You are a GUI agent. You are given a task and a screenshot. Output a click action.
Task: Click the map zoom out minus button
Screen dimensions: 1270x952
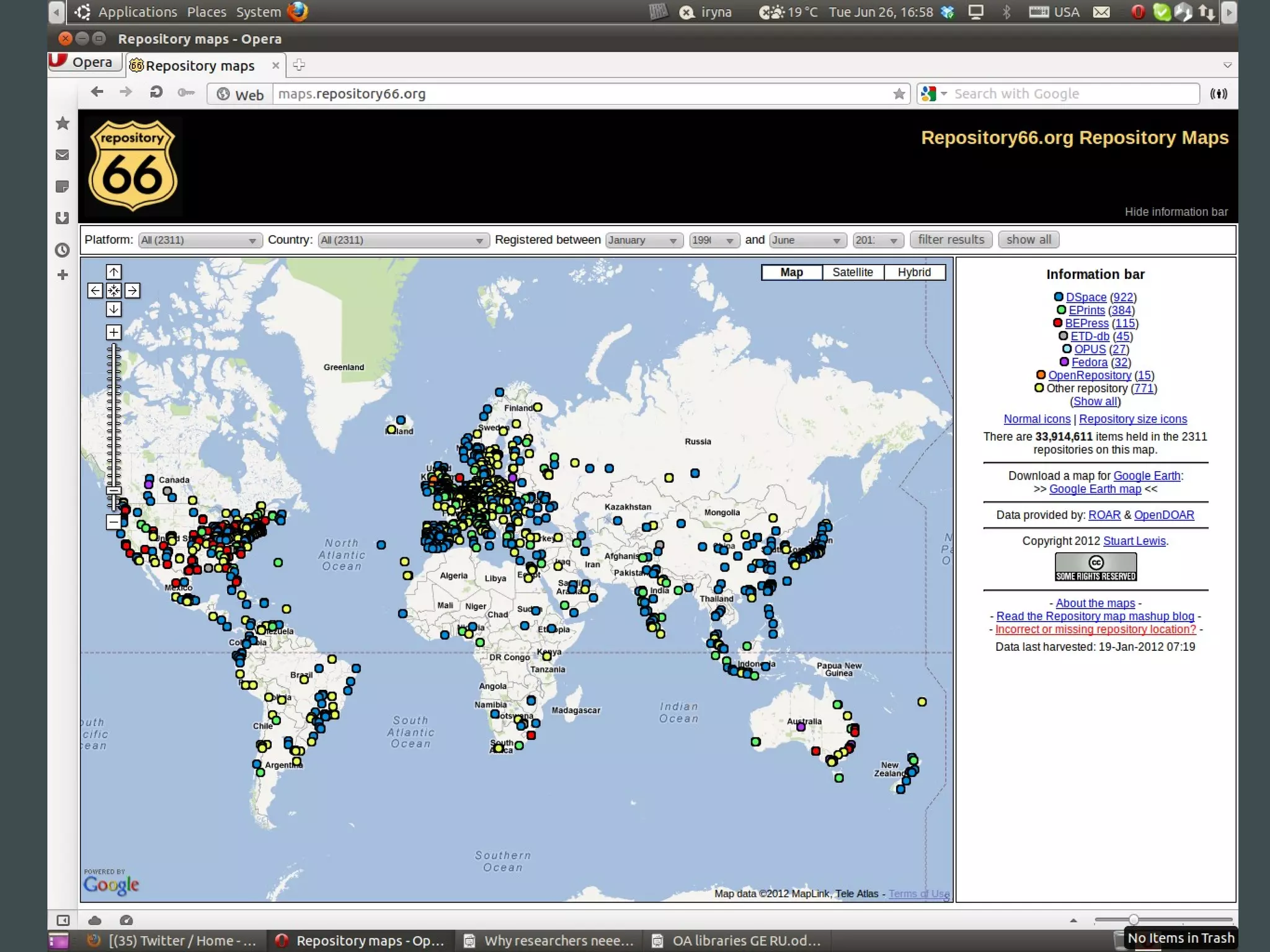(x=113, y=522)
